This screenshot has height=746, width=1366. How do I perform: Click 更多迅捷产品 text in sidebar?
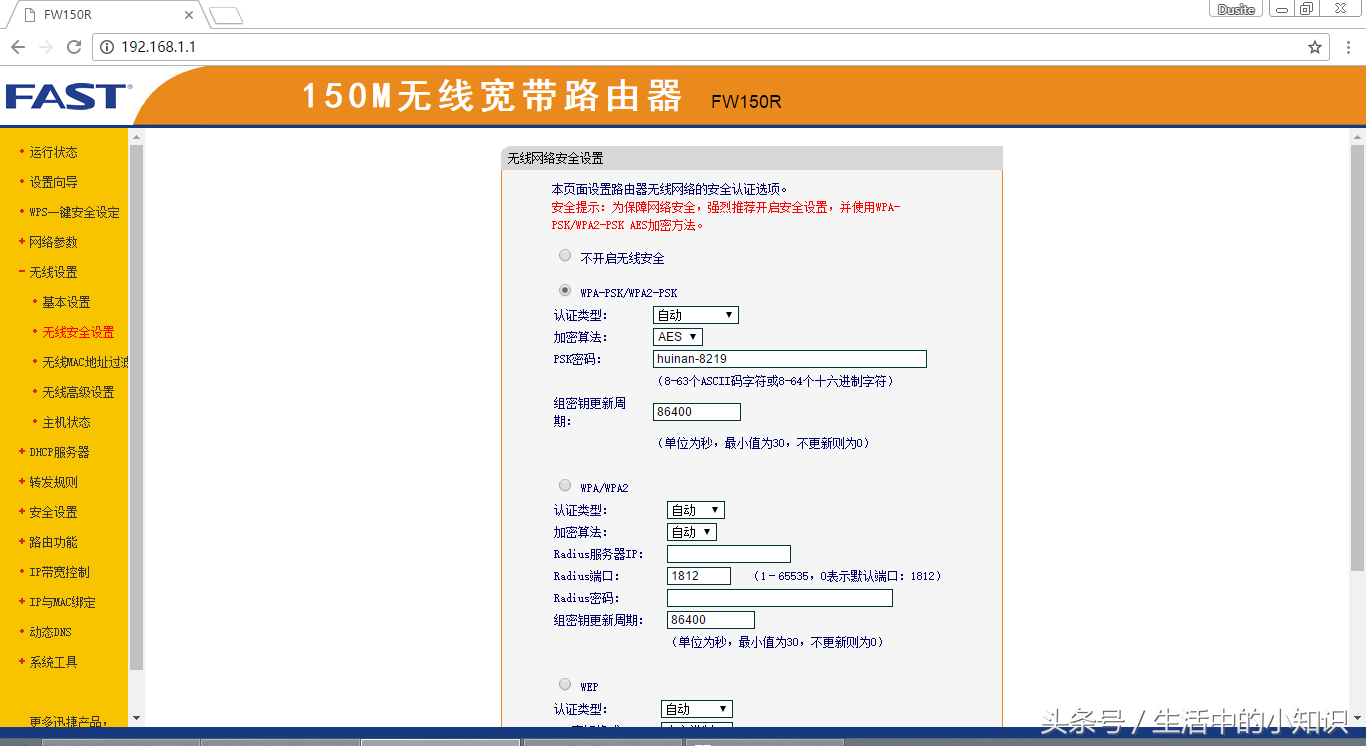tap(68, 720)
